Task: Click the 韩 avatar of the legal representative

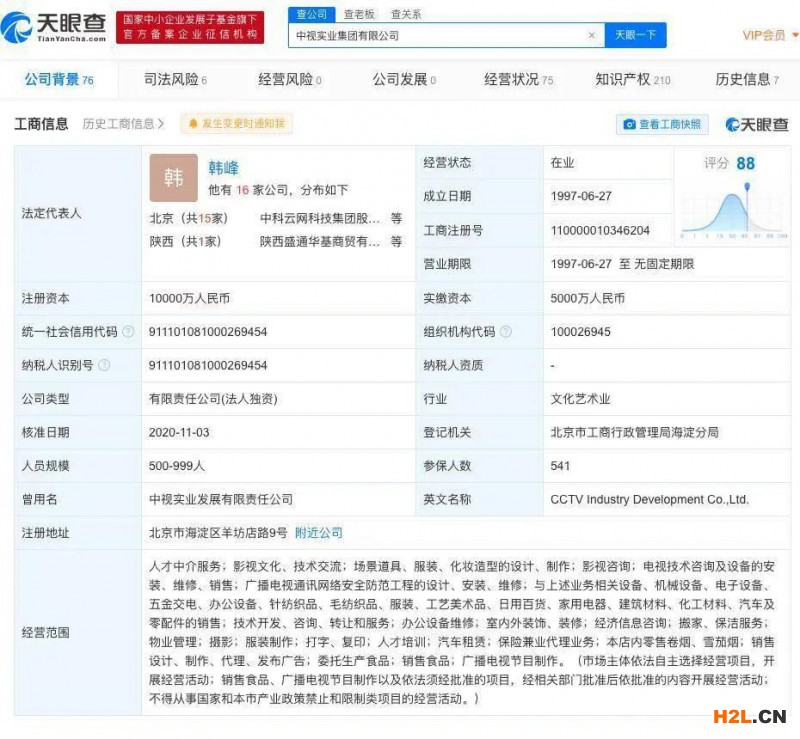Action: coord(173,179)
